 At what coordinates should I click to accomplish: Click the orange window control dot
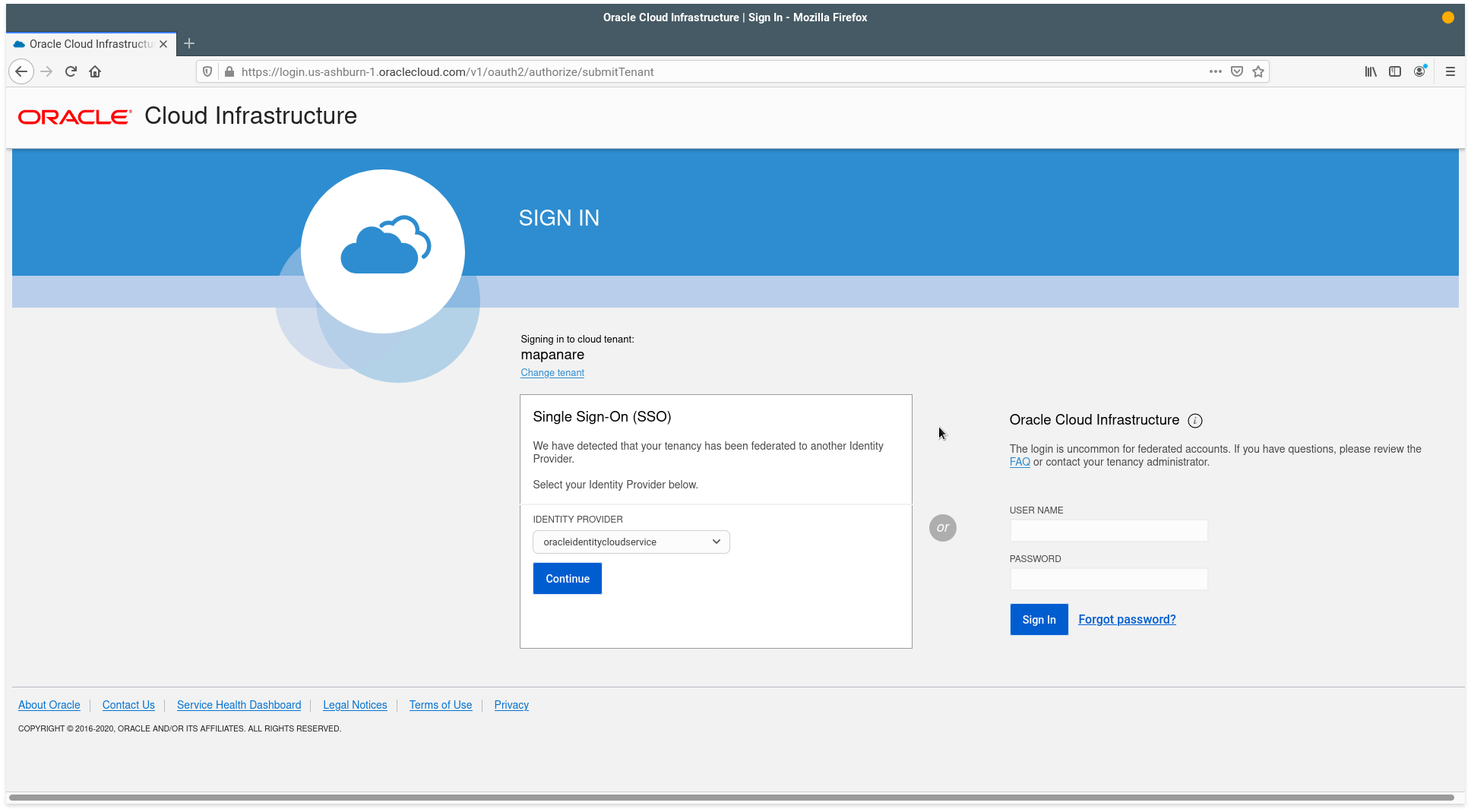(x=1448, y=17)
